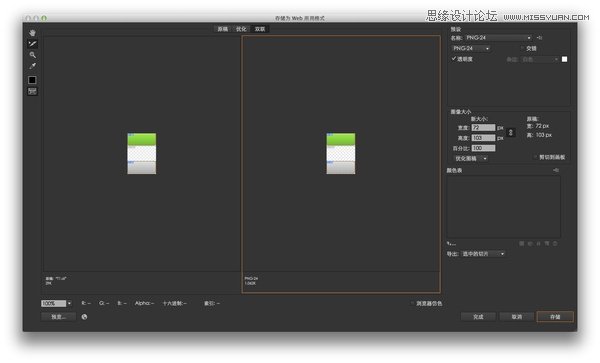Toggle the 浏览器仿色 (Browser Dither) checkbox
This screenshot has height=363, width=600.
(412, 303)
